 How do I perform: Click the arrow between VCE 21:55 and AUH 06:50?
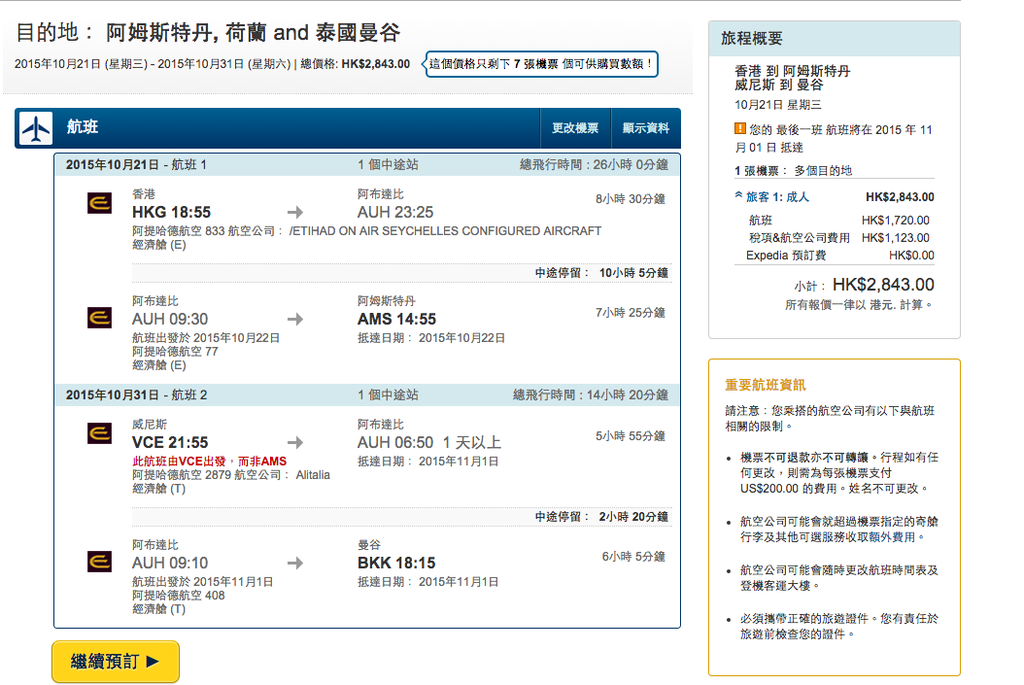click(295, 443)
